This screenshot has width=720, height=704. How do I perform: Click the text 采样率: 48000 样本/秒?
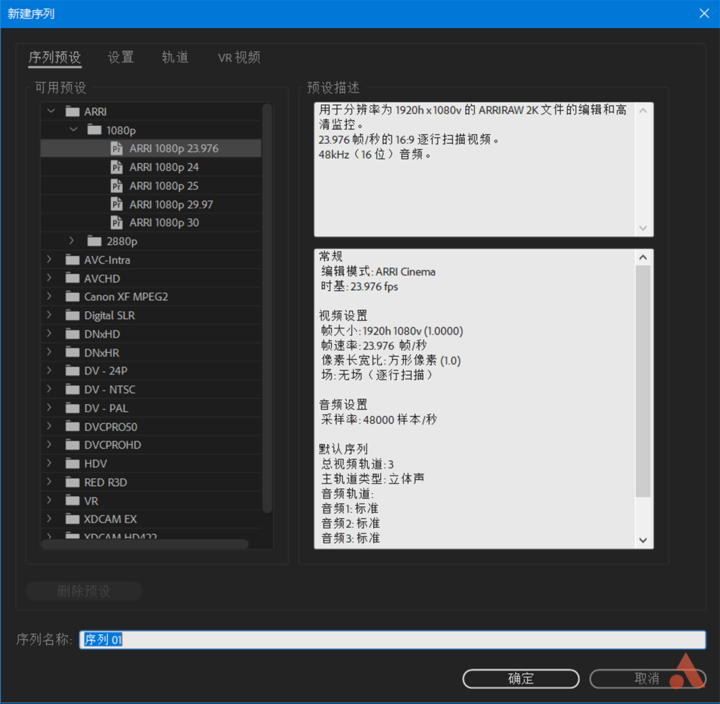[379, 419]
